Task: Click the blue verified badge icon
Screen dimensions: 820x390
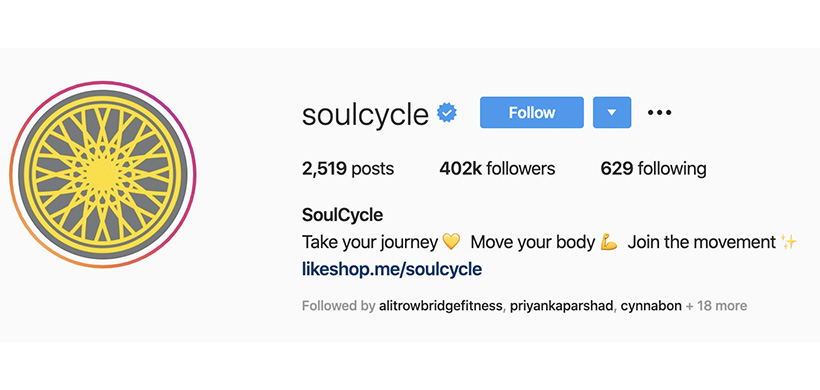Action: coord(447,113)
